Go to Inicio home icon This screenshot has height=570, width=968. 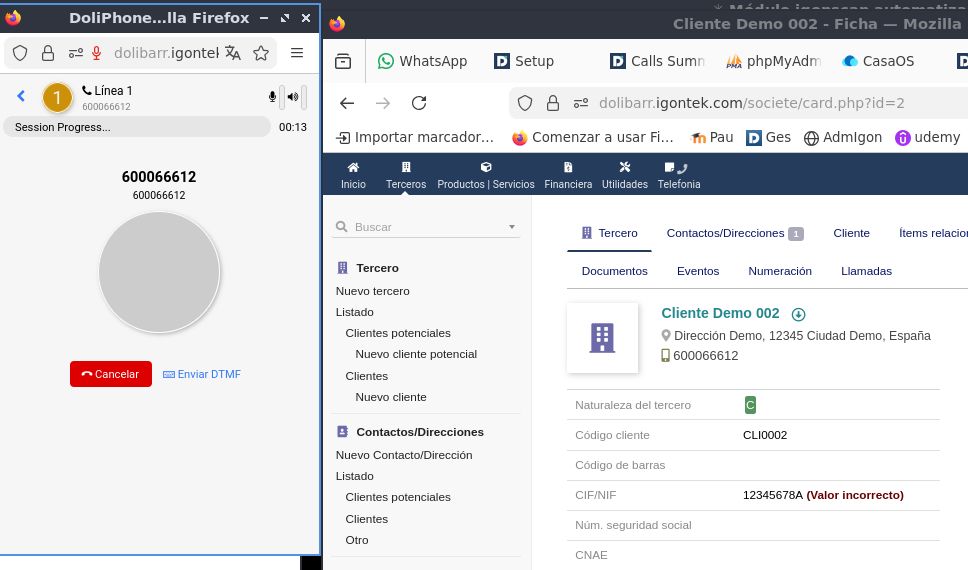353,175
